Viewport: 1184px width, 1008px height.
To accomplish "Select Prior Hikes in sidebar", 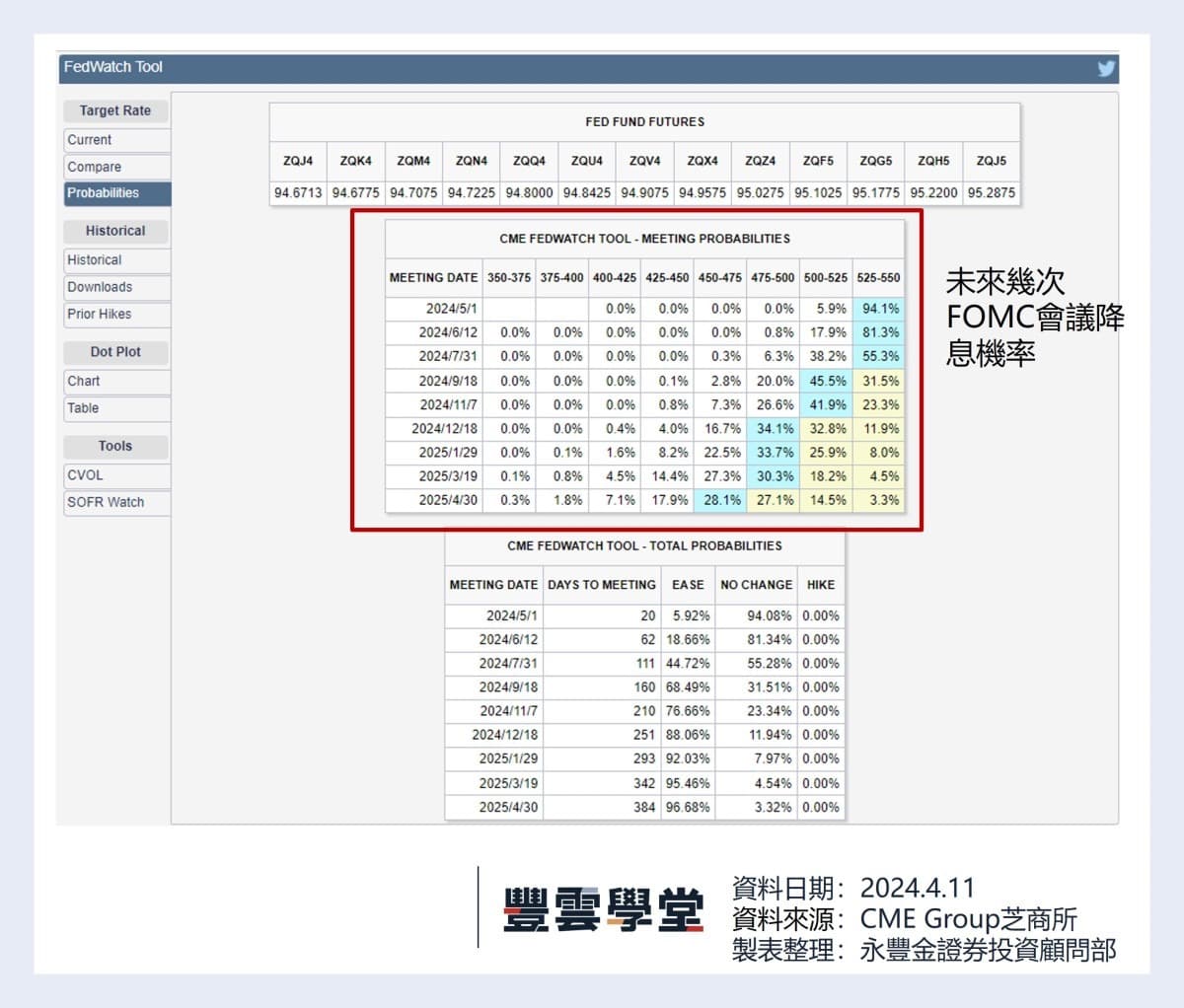I will click(x=100, y=314).
